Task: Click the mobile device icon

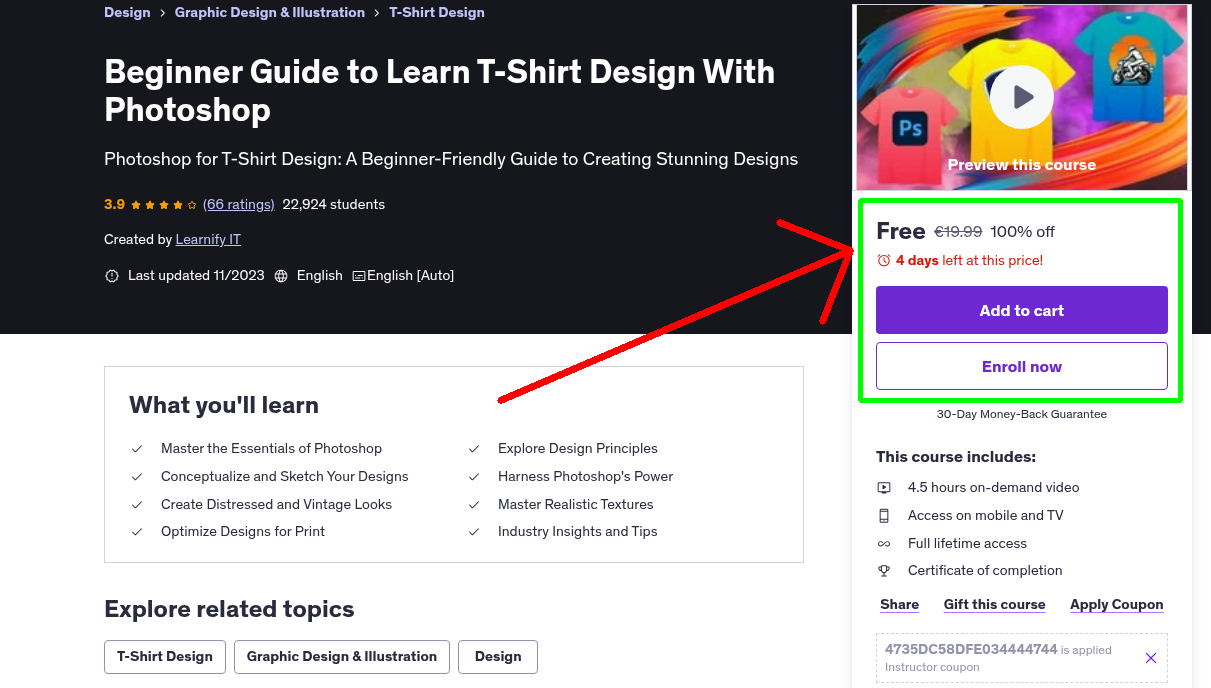Action: [884, 516]
